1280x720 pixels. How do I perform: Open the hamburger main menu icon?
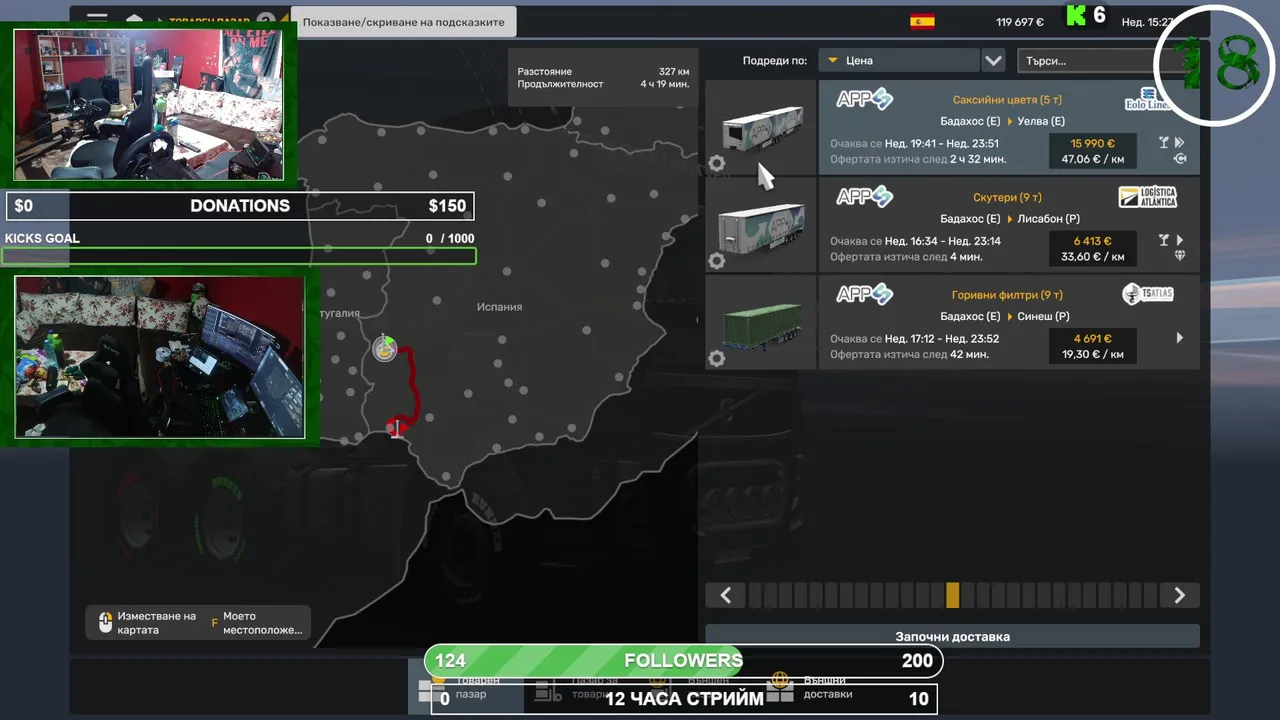pyautogui.click(x=97, y=18)
